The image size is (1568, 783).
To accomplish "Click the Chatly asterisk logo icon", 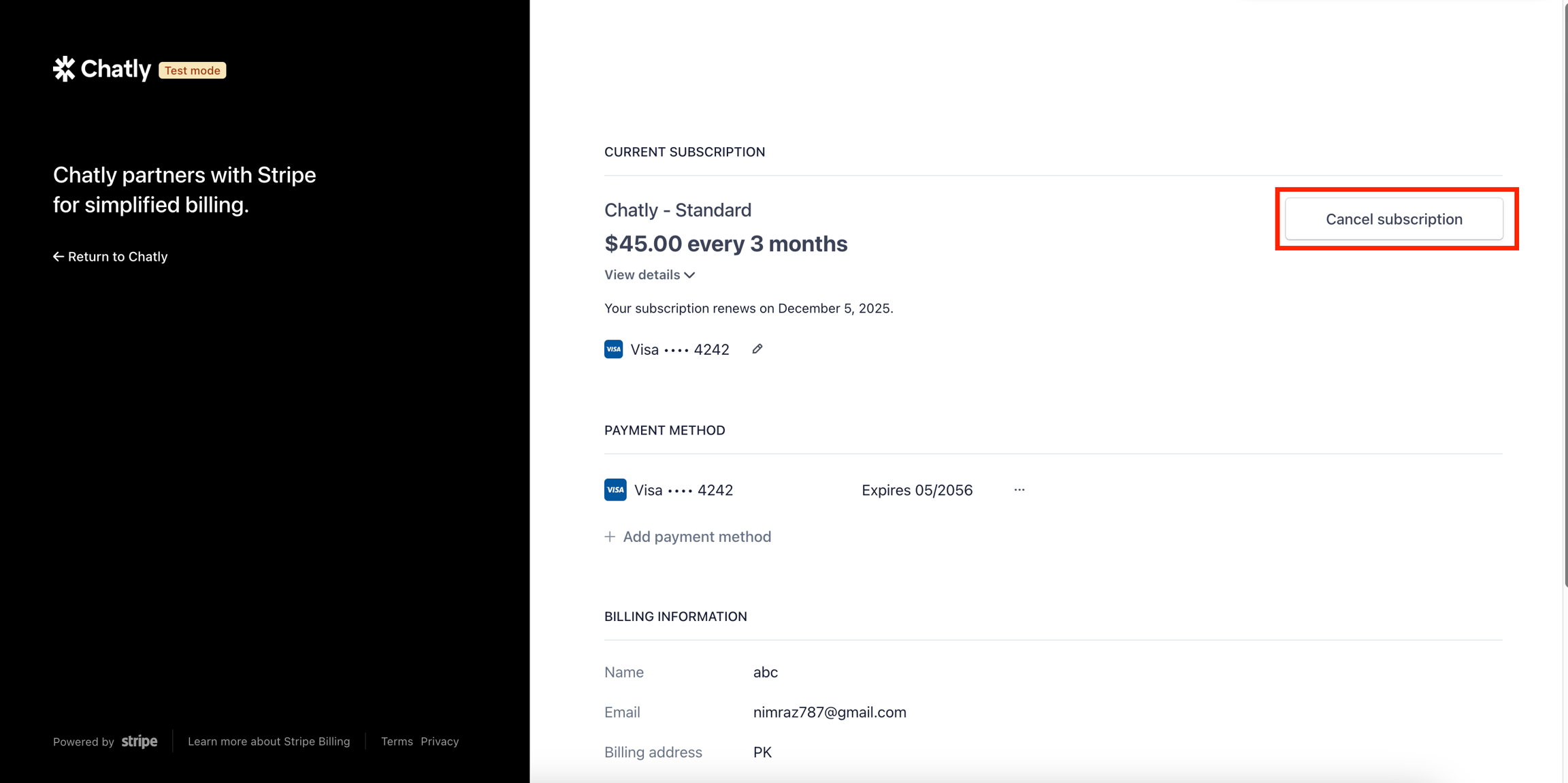I will click(64, 69).
